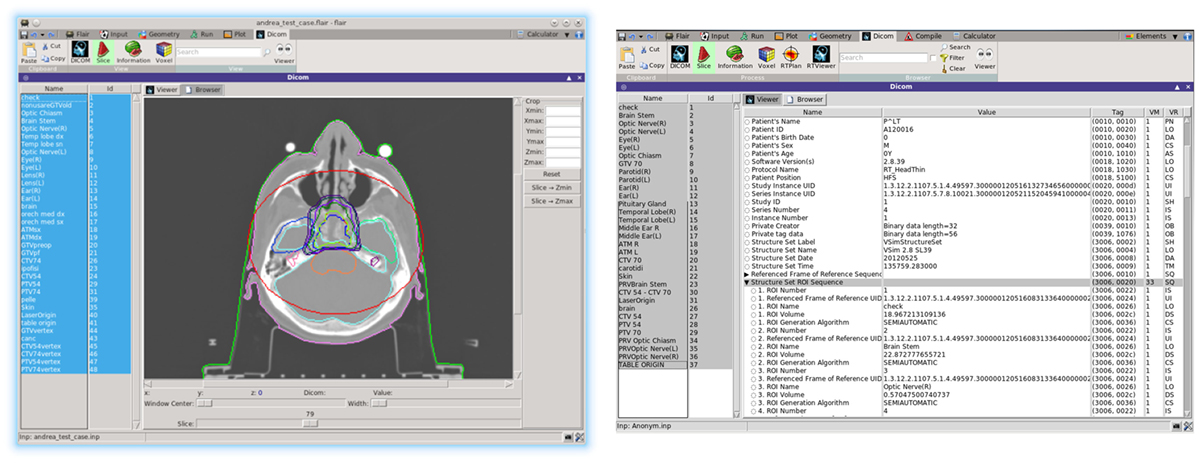Open the Elements dropdown
The height and width of the screenshot is (463, 1199).
[x=1157, y=35]
